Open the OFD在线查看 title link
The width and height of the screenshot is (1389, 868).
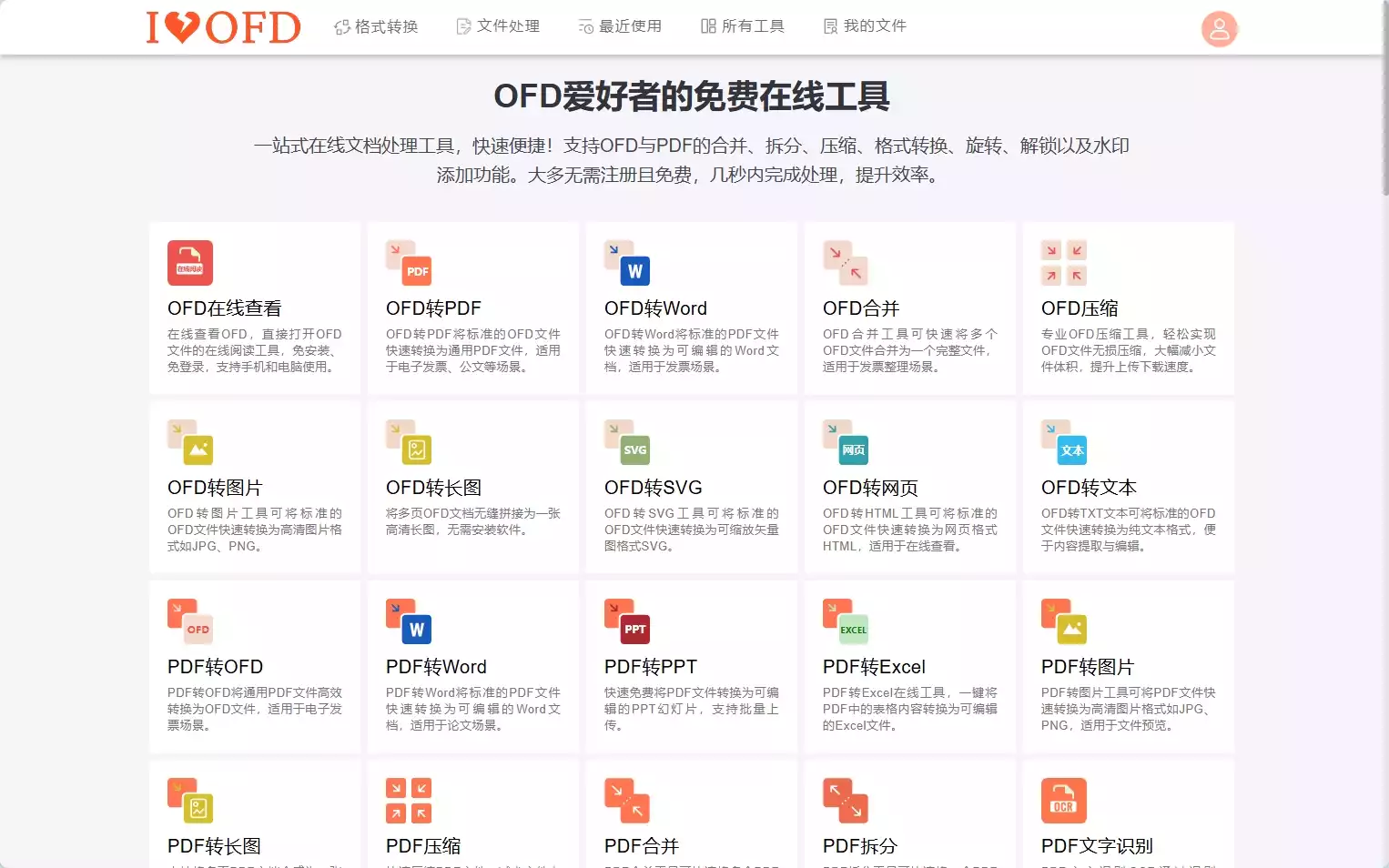click(x=225, y=308)
